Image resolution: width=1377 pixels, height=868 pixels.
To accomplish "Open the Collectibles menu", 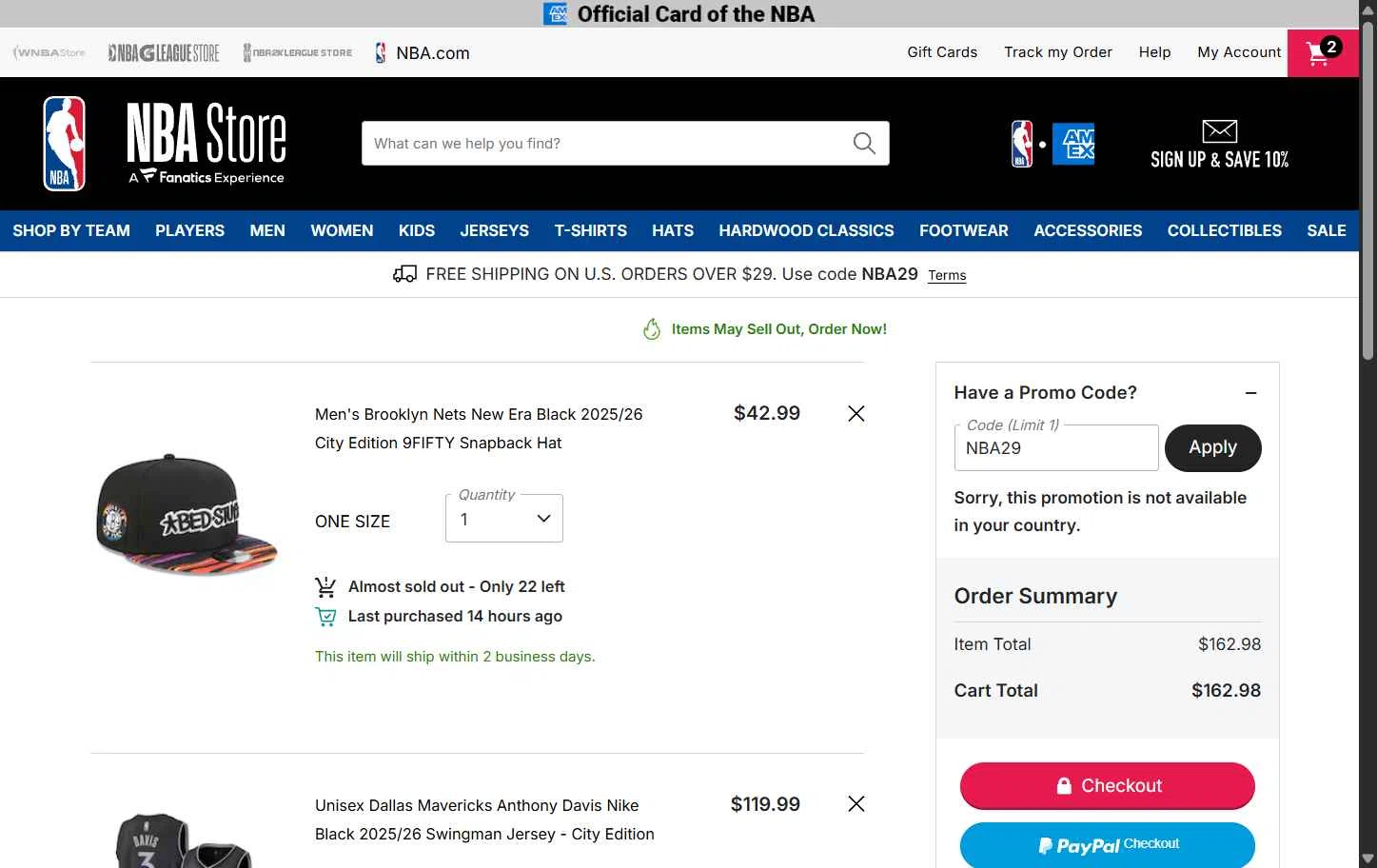I will (1225, 230).
